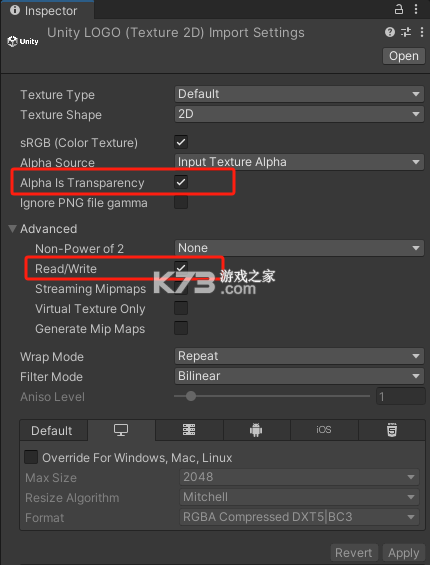Open the Resize Algorithm dropdown
This screenshot has width=430, height=565.
point(299,497)
